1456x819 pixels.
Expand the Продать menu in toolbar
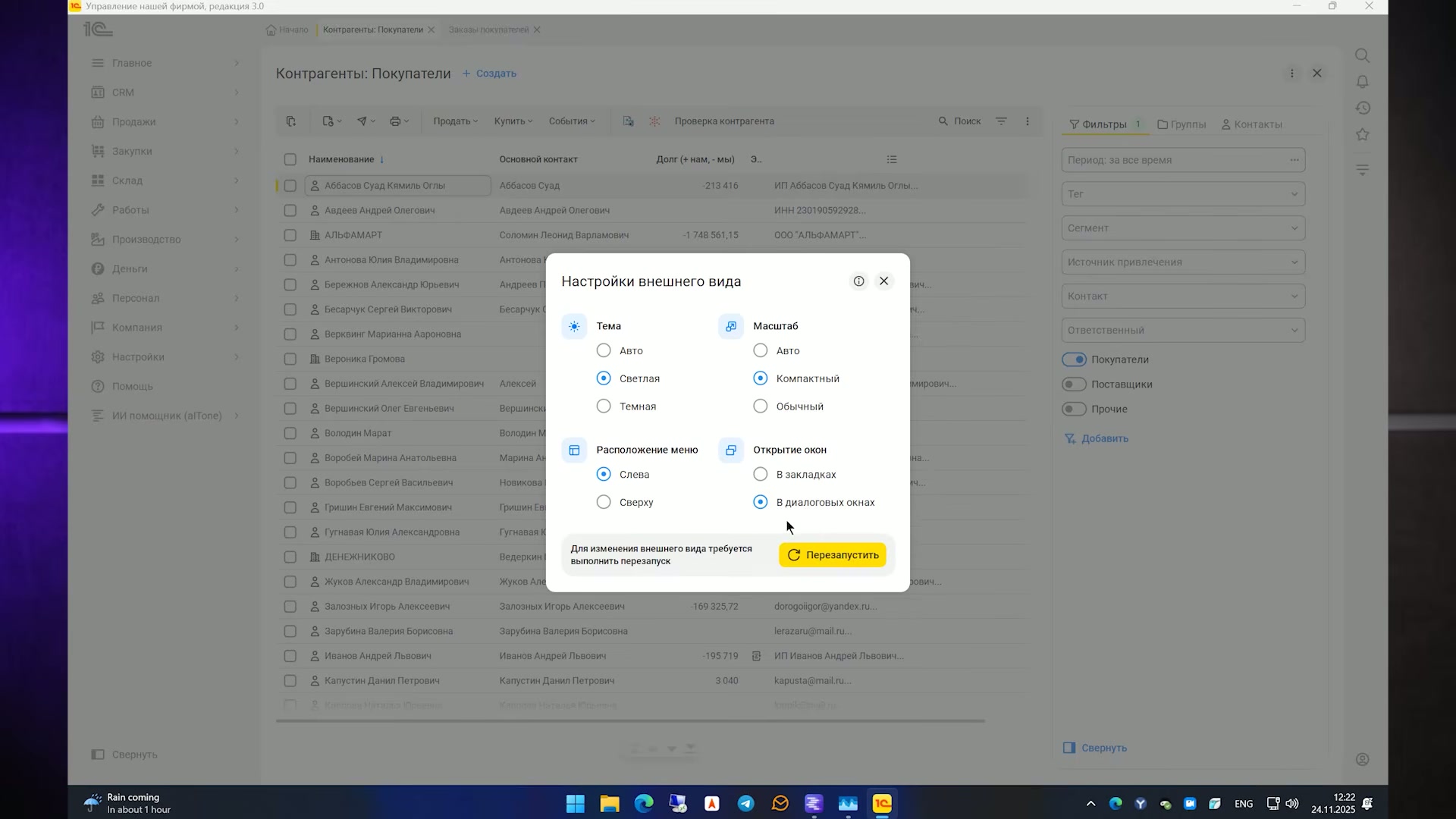click(455, 121)
